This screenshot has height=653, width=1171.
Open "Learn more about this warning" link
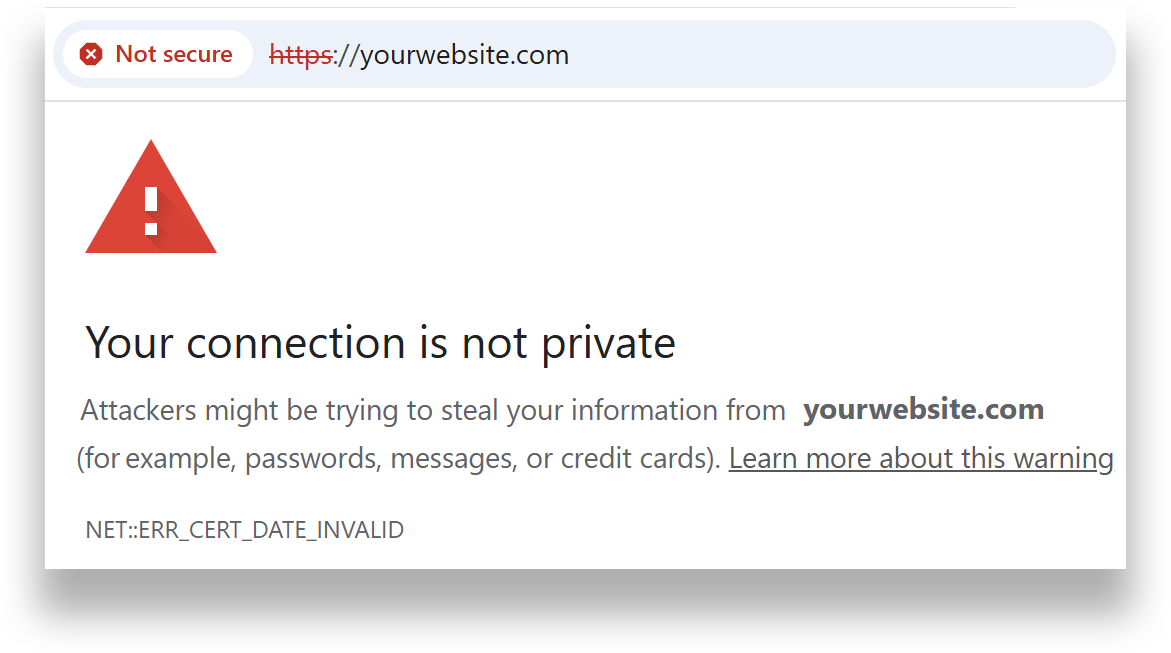[x=920, y=459]
